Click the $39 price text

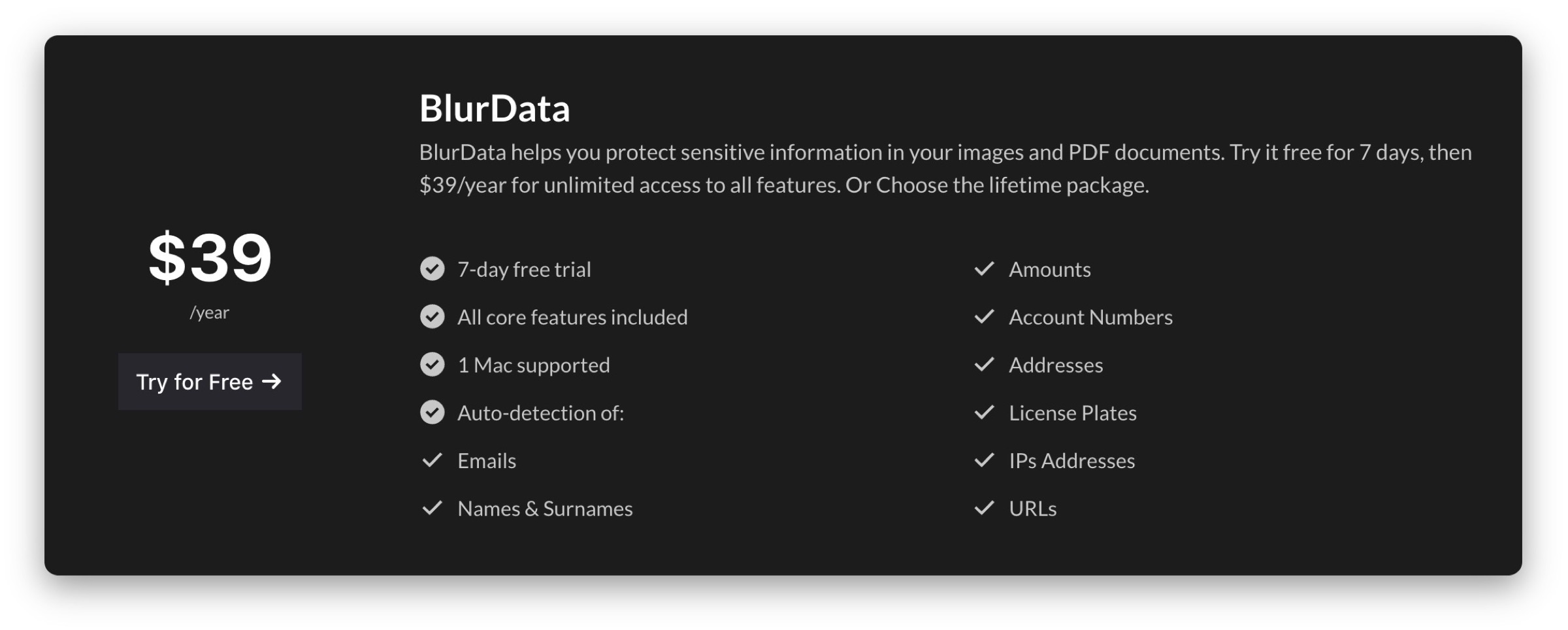click(x=209, y=259)
